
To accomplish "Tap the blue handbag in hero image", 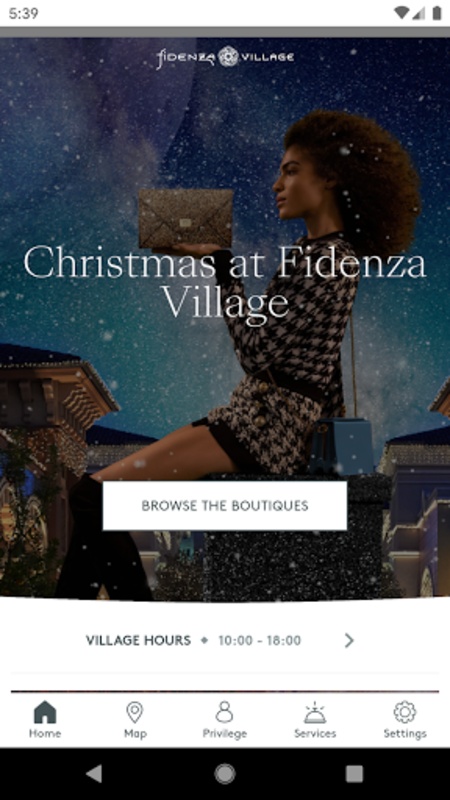I will pos(341,446).
